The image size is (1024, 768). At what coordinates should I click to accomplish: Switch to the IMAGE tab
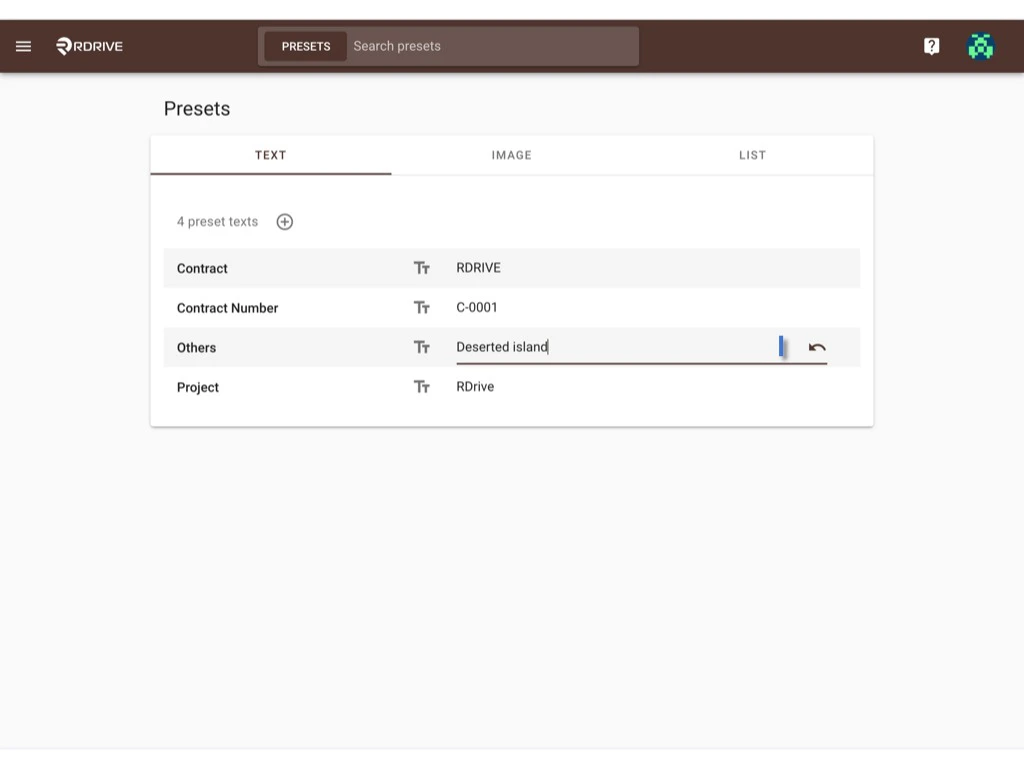click(511, 155)
